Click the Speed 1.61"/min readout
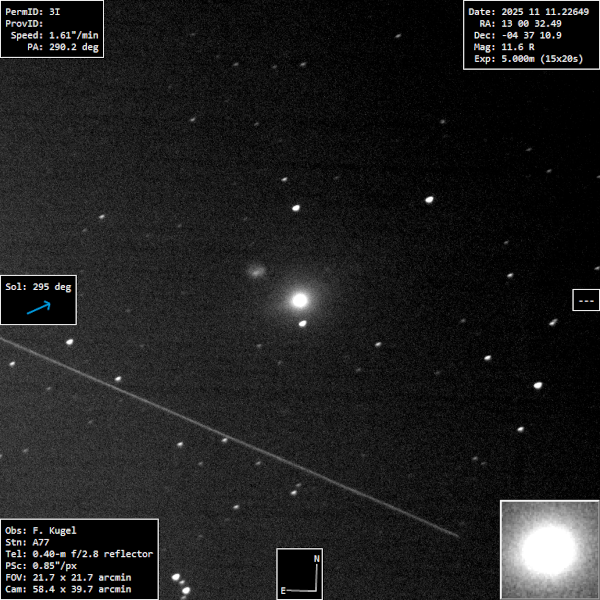This screenshot has height=600, width=600. pos(52,35)
